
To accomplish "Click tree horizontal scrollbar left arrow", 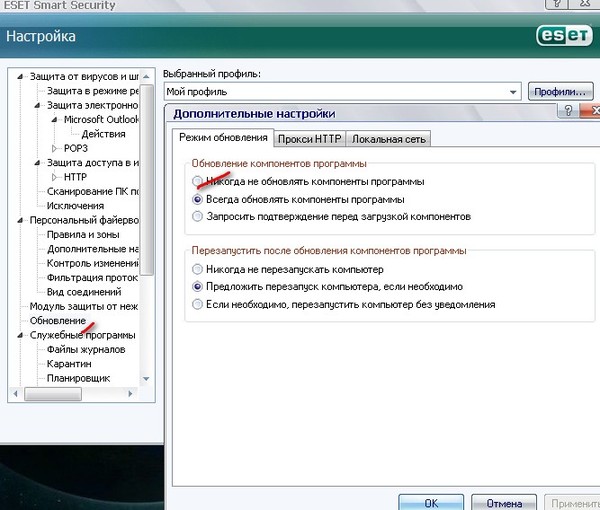I will coord(15,393).
